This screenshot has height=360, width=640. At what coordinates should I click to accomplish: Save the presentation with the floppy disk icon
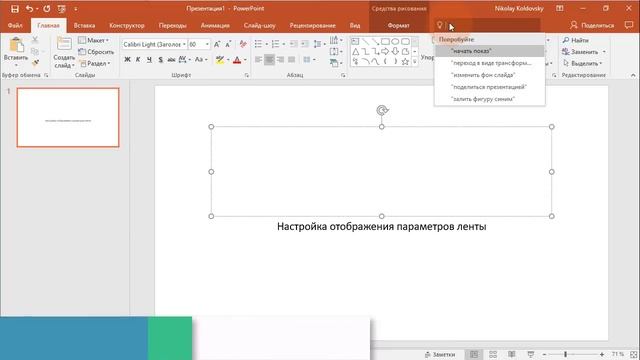(15, 9)
